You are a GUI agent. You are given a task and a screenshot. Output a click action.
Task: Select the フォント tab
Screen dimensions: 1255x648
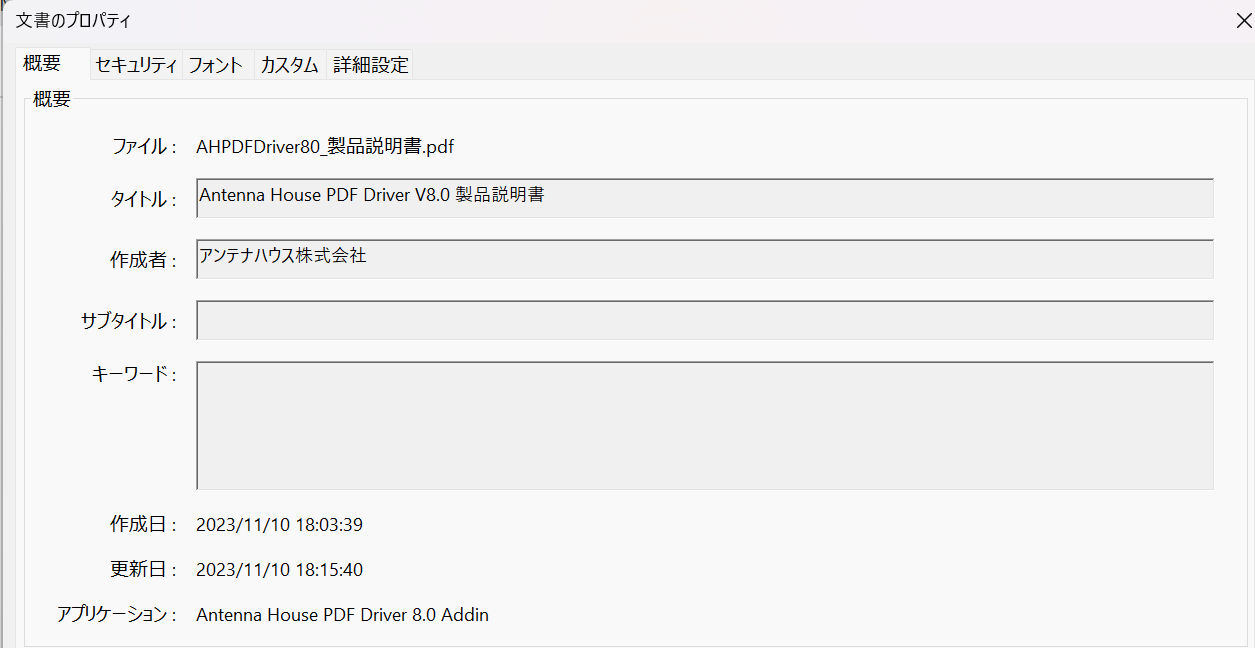click(x=216, y=66)
